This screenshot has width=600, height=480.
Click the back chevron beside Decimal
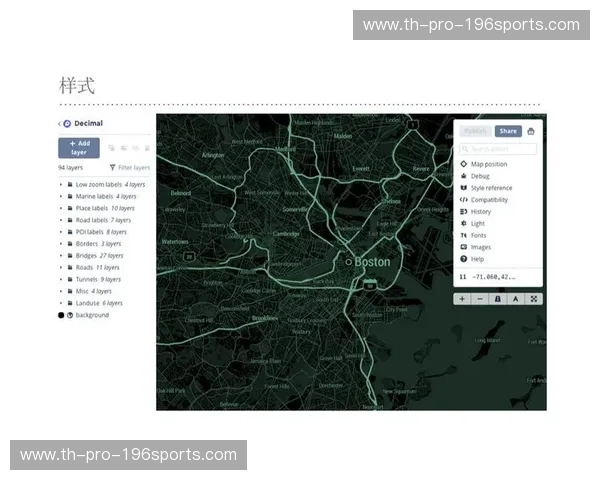[x=59, y=124]
